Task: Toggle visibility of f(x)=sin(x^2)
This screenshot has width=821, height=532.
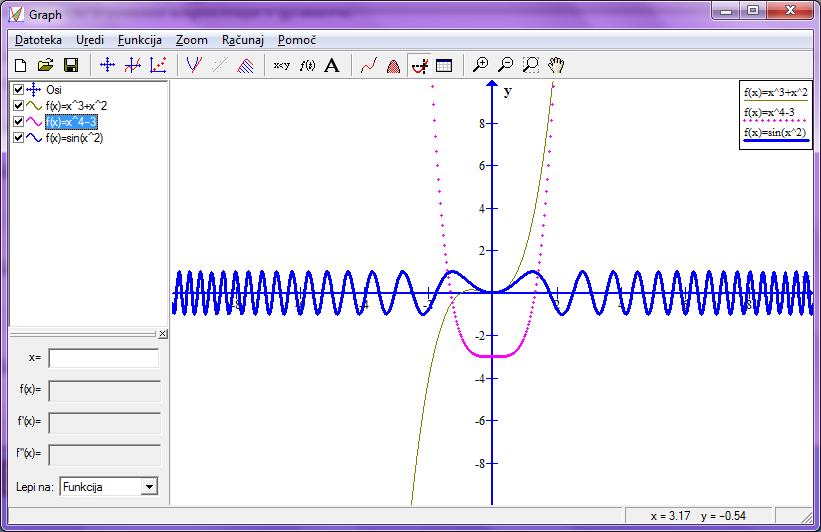Action: 18,138
